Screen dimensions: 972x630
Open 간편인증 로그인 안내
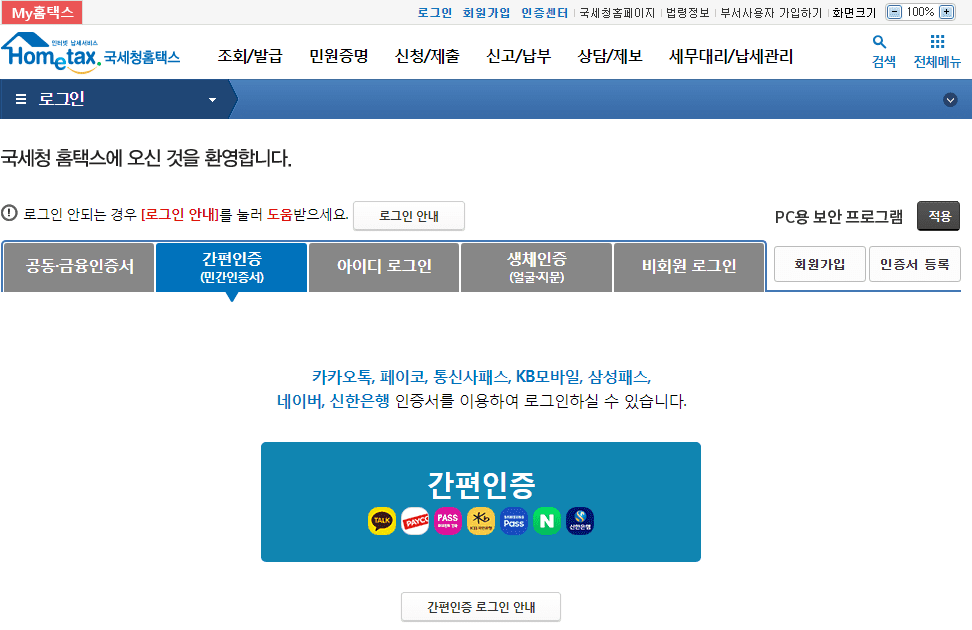click(480, 606)
